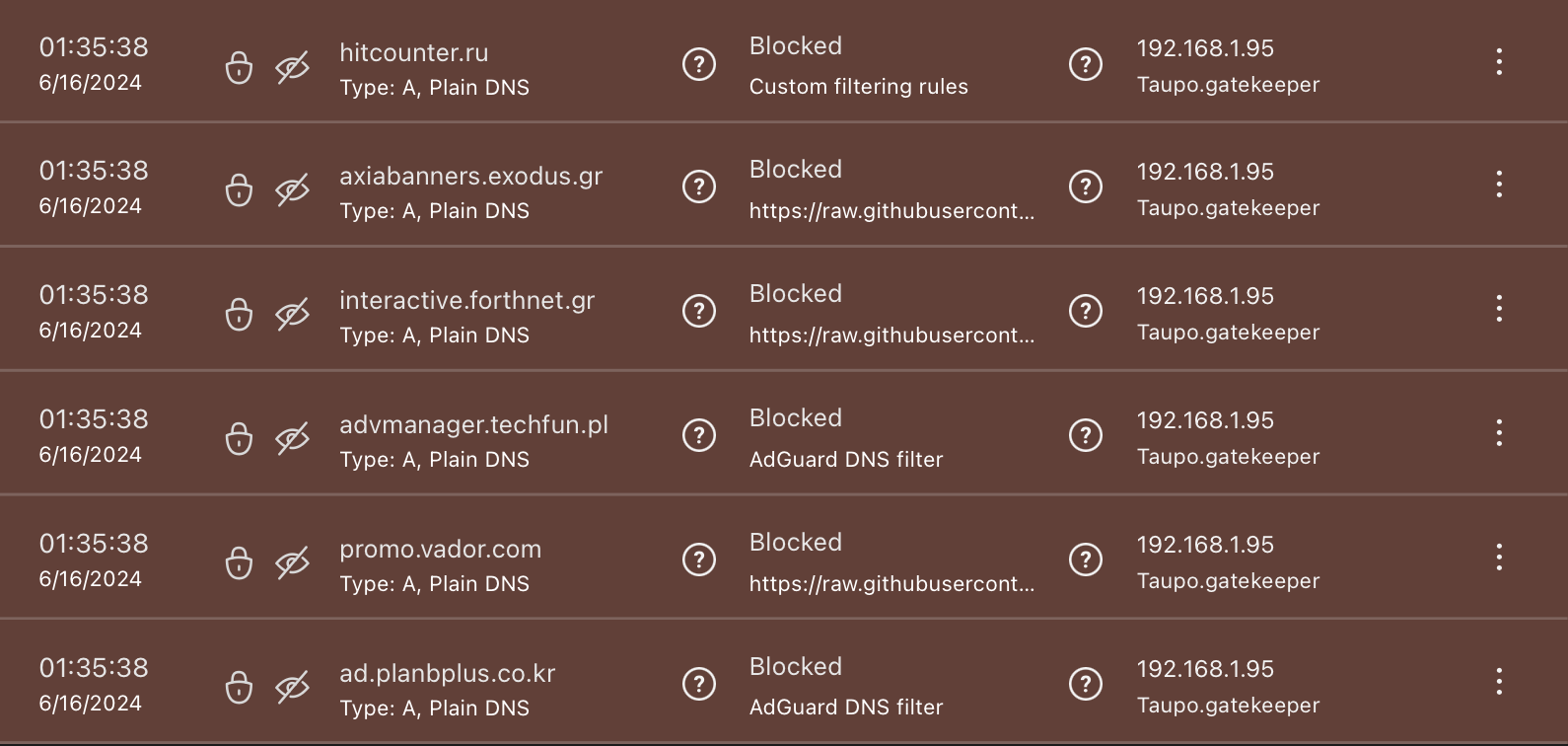This screenshot has height=746, width=1568.
Task: Click the question mark icon beside AdGuard DNS filter
Action: [699, 434]
